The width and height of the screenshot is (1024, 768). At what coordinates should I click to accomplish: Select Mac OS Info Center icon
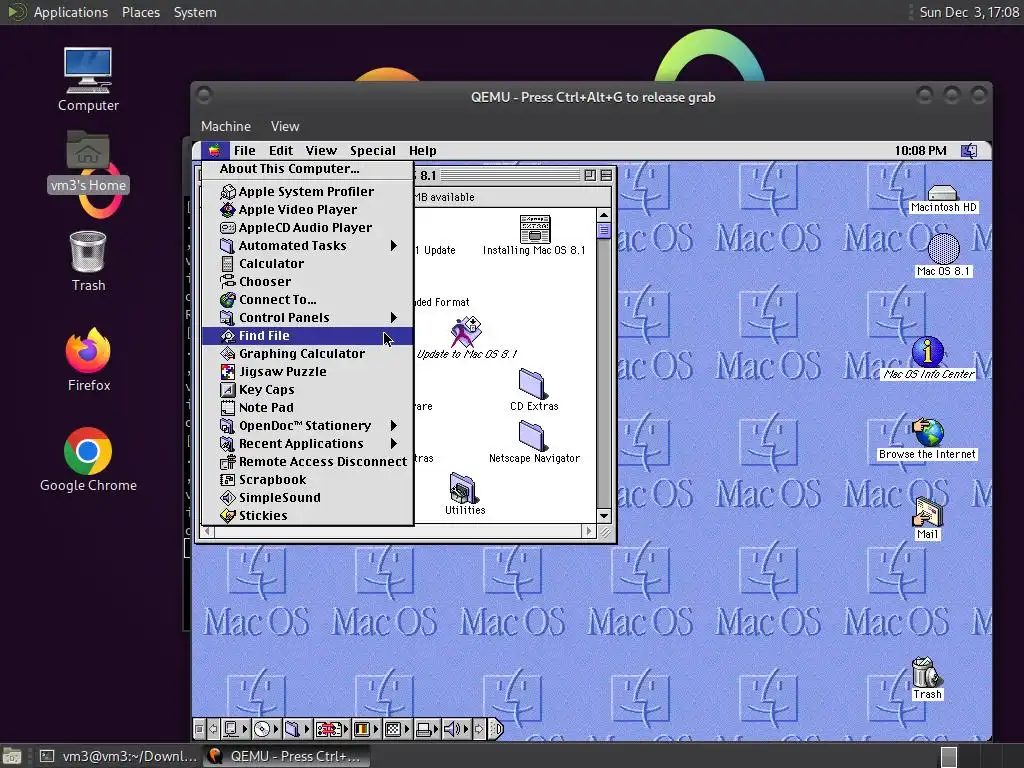click(929, 359)
